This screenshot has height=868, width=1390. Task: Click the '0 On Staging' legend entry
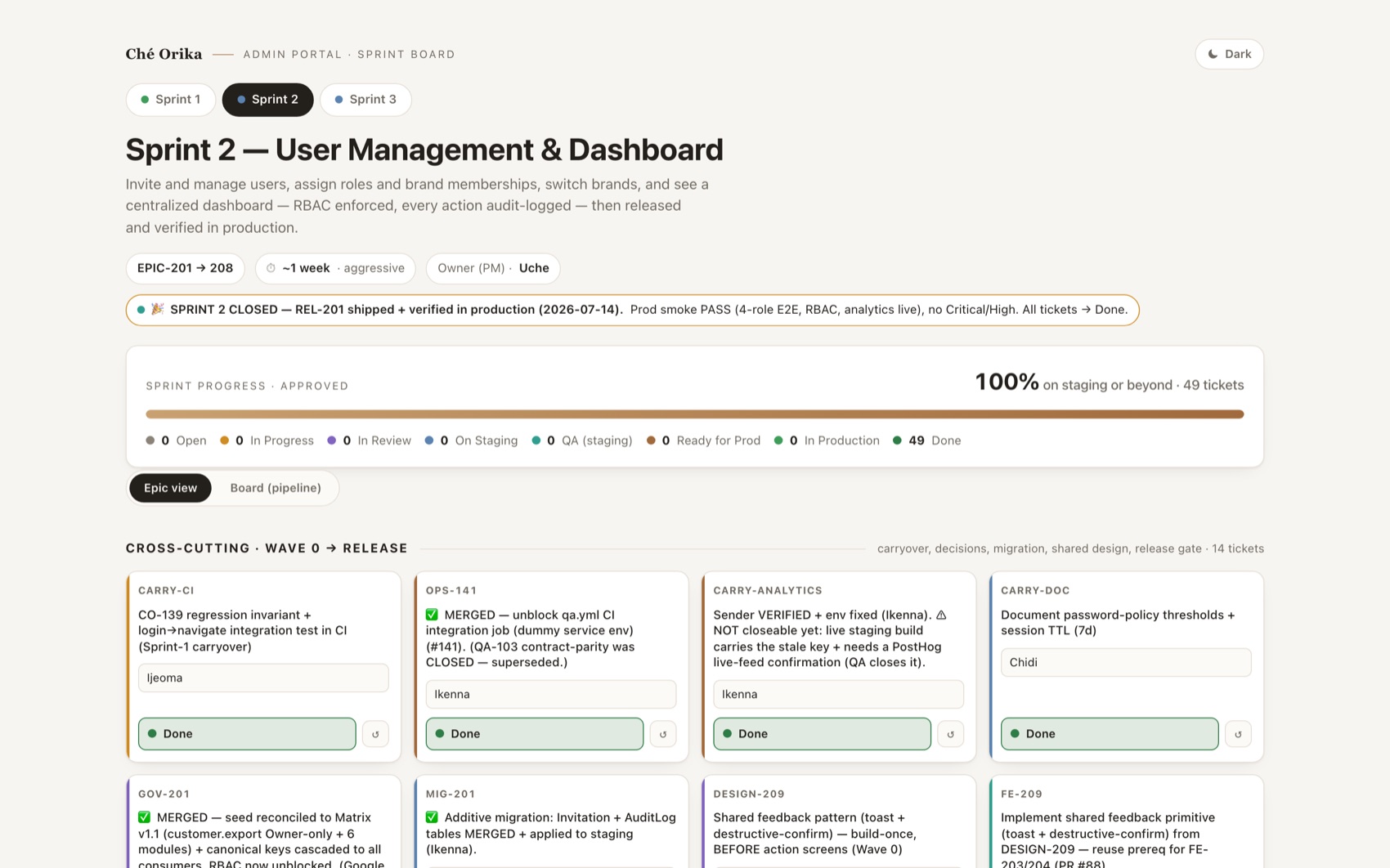coord(471,441)
